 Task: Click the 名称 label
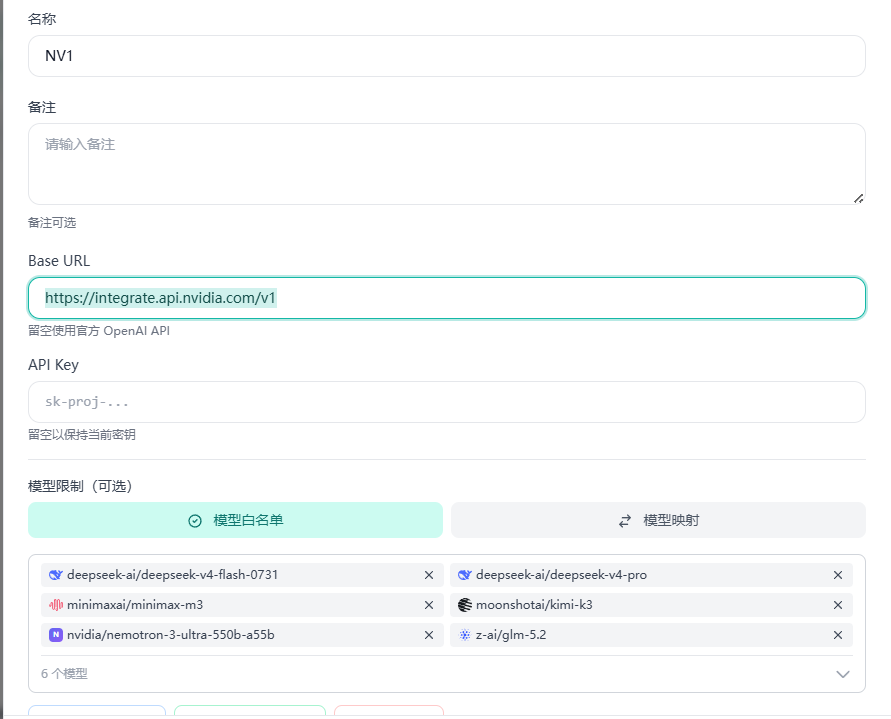tap(42, 19)
